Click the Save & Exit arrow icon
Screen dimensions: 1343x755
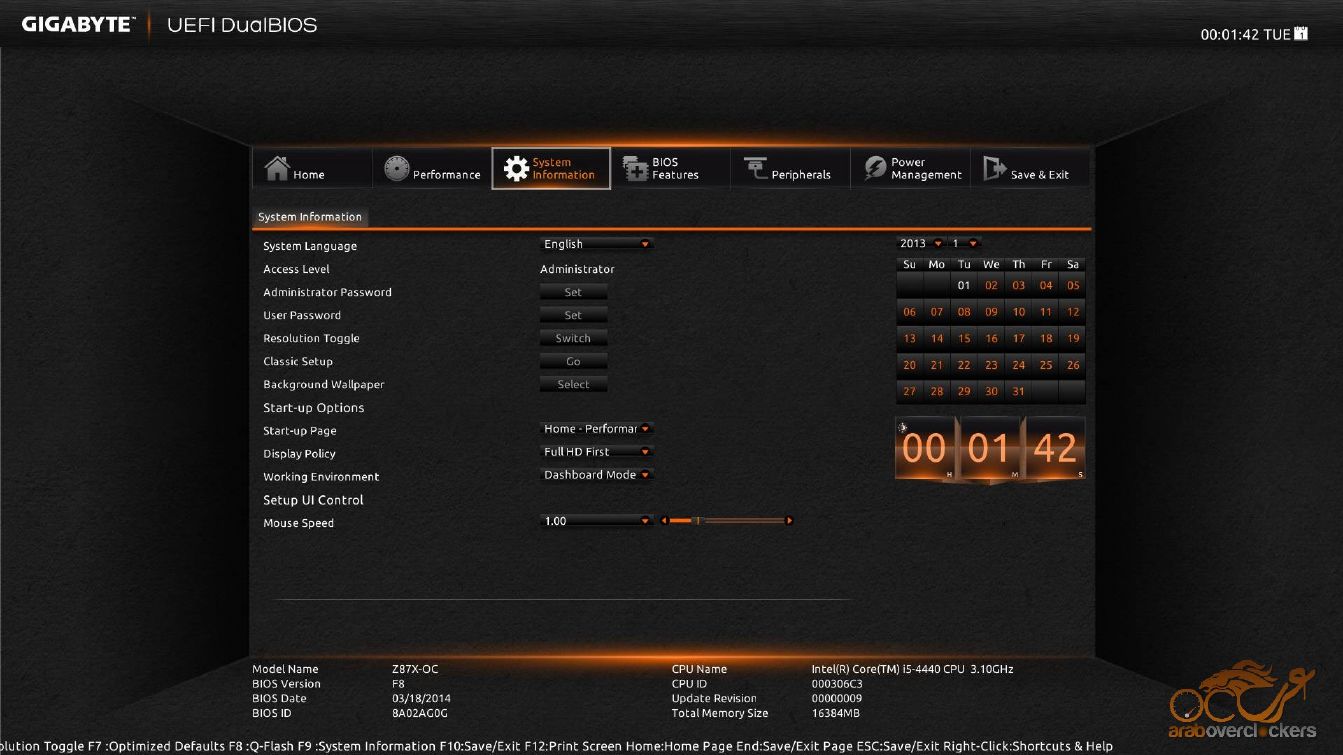point(994,169)
